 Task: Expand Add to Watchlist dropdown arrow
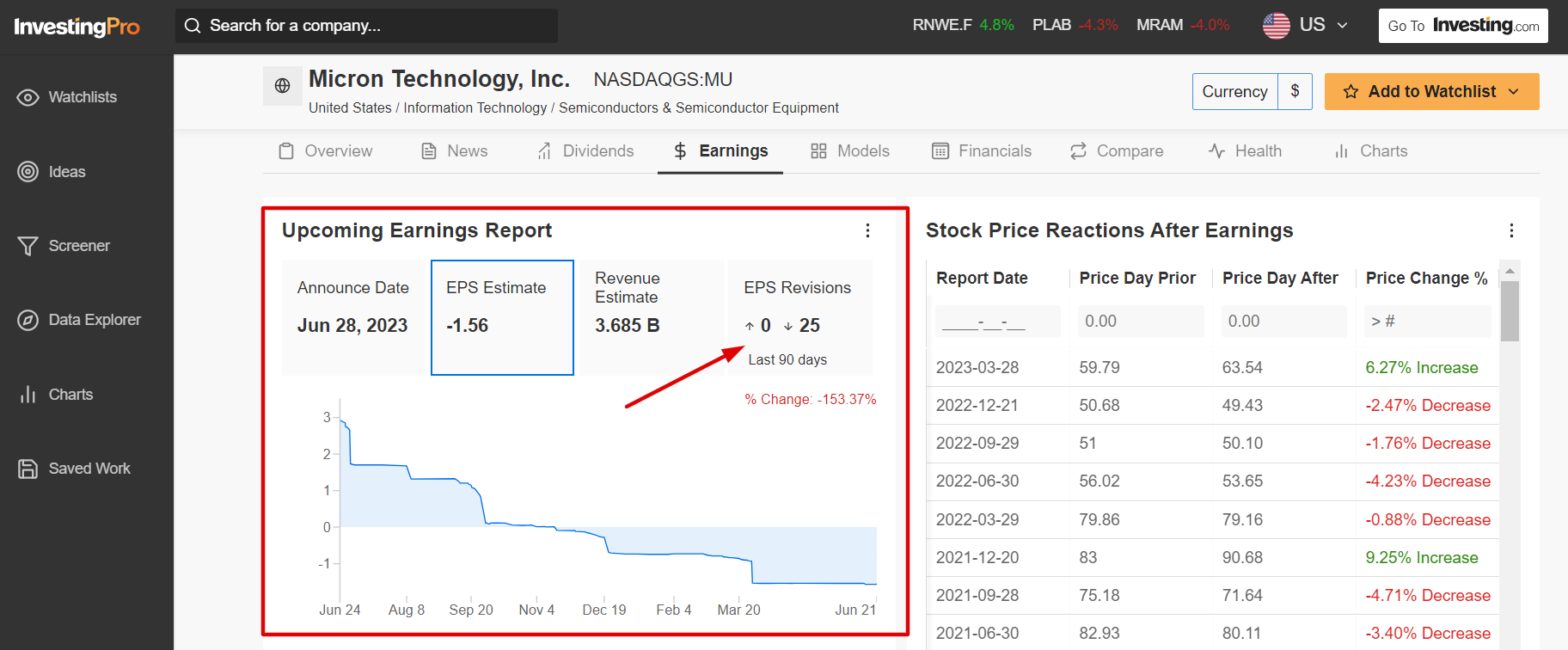tap(1514, 91)
